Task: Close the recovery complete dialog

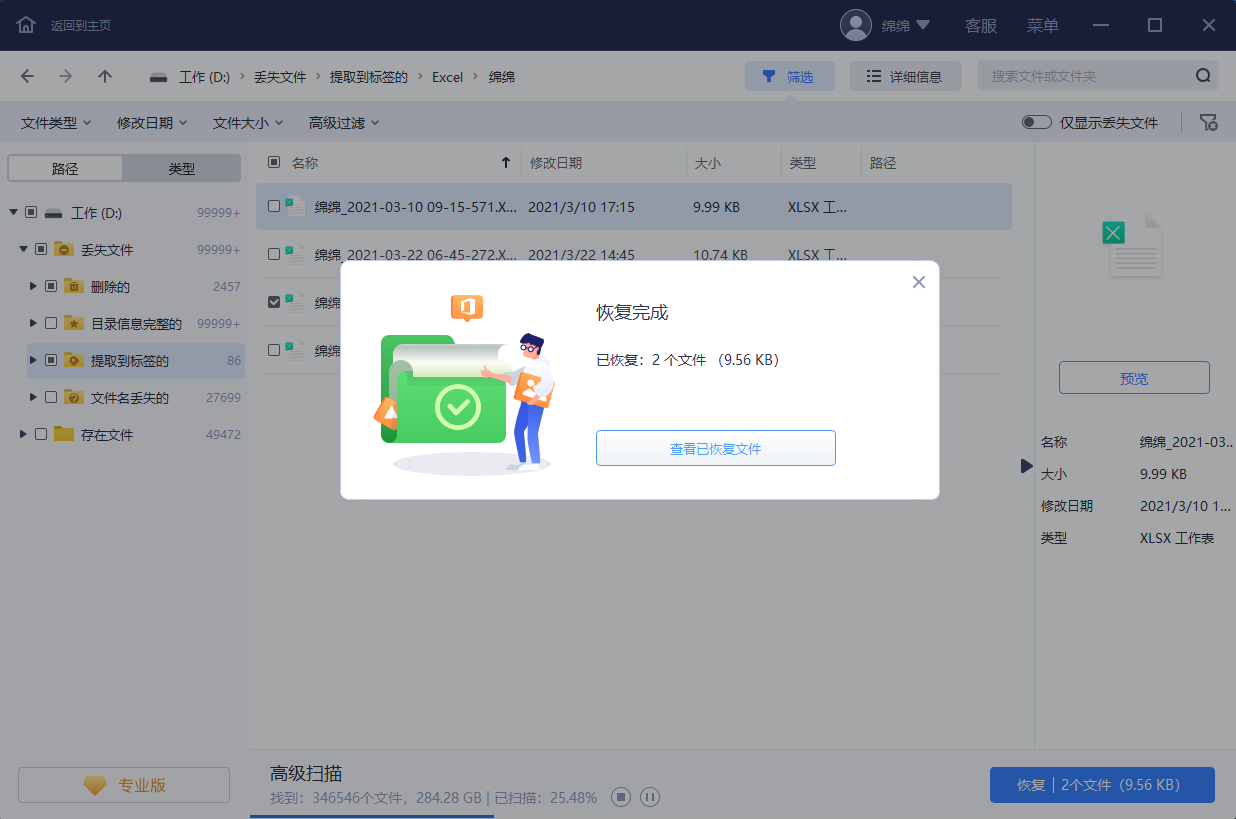Action: 919,282
